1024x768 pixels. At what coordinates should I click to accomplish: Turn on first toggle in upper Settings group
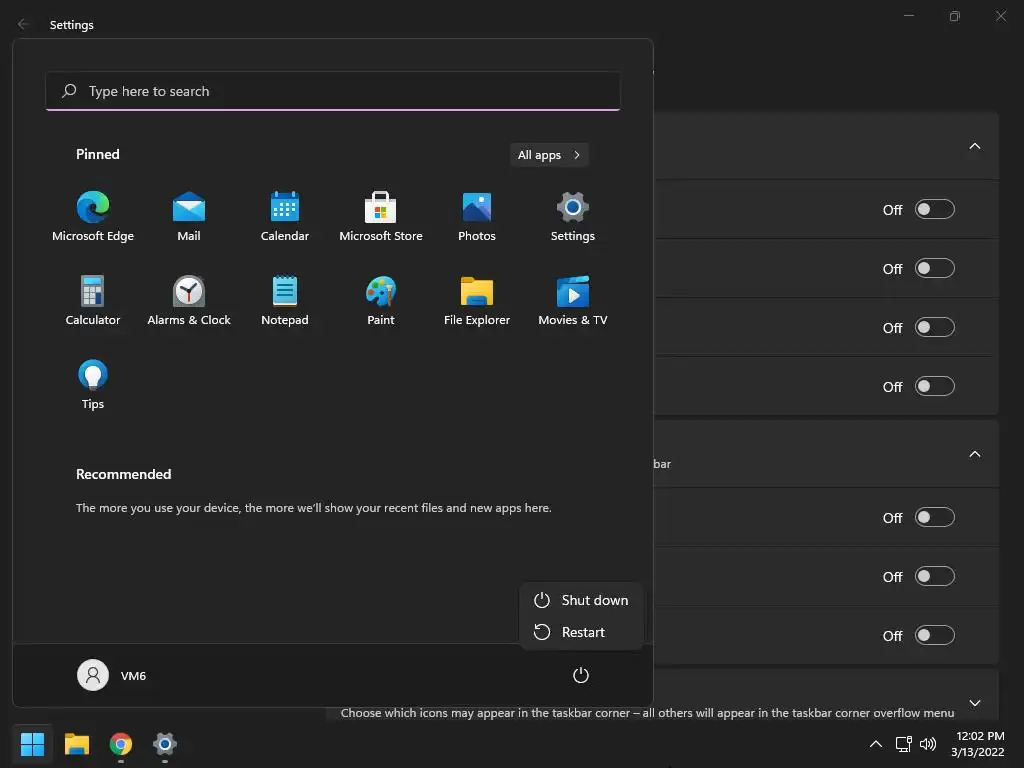pyautogui.click(x=935, y=210)
